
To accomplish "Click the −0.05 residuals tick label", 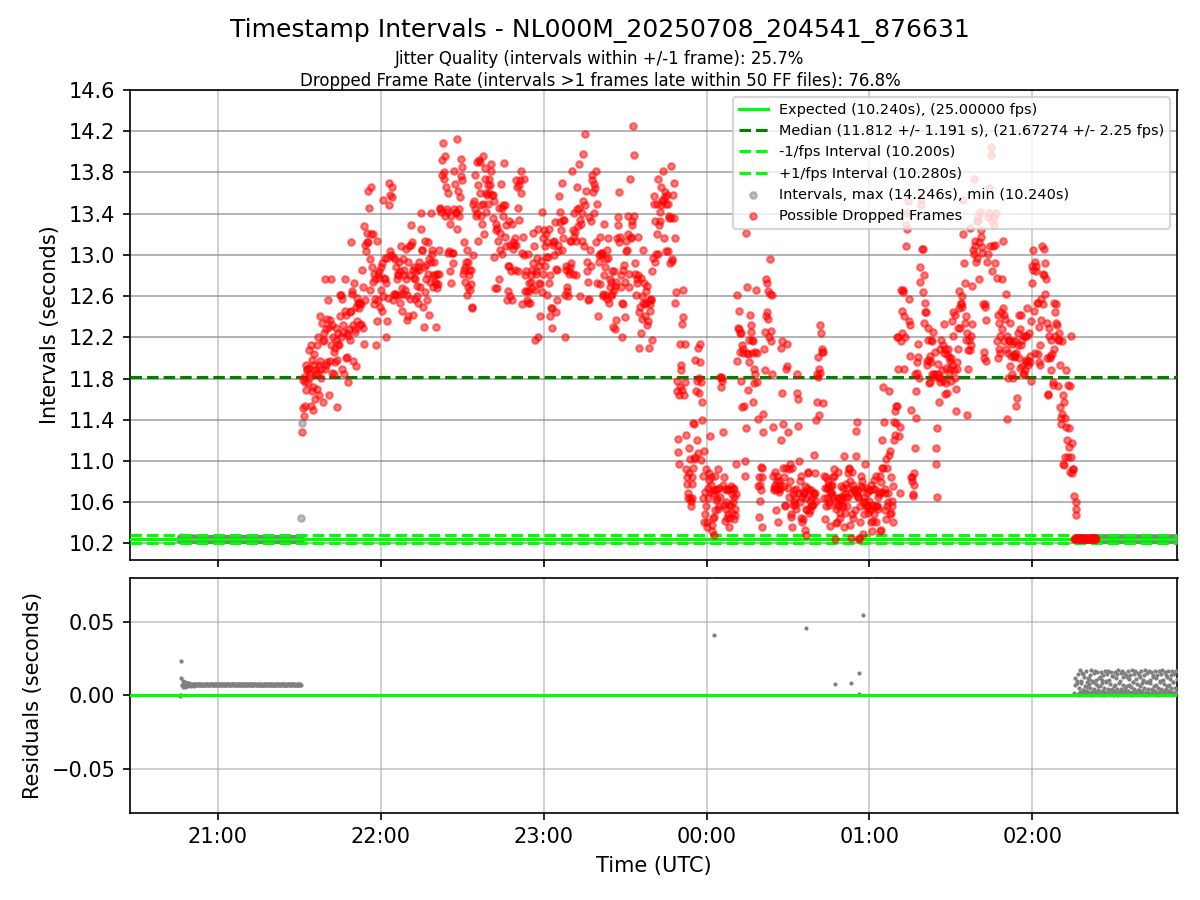I will point(85,769).
